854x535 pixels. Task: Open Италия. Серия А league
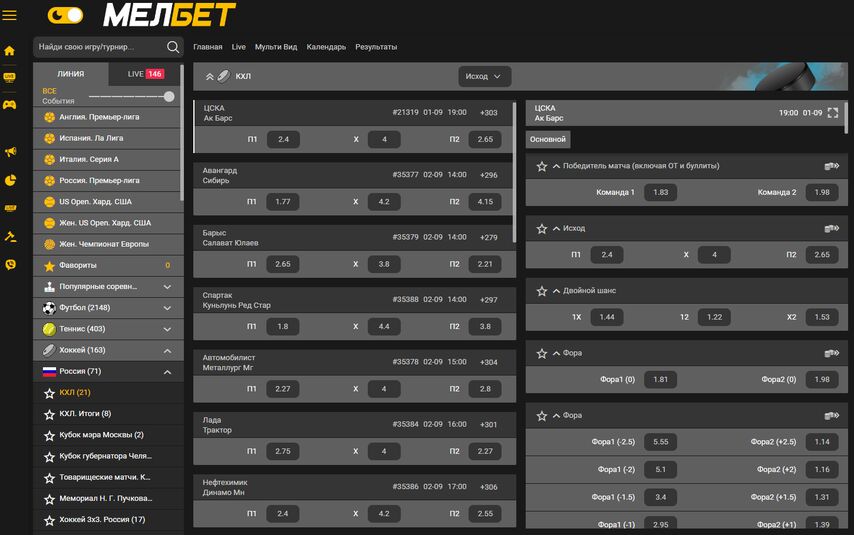point(107,160)
